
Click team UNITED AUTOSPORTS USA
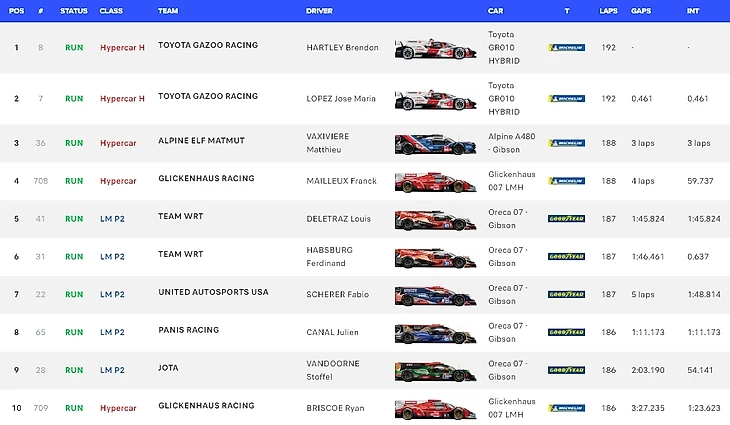click(213, 292)
